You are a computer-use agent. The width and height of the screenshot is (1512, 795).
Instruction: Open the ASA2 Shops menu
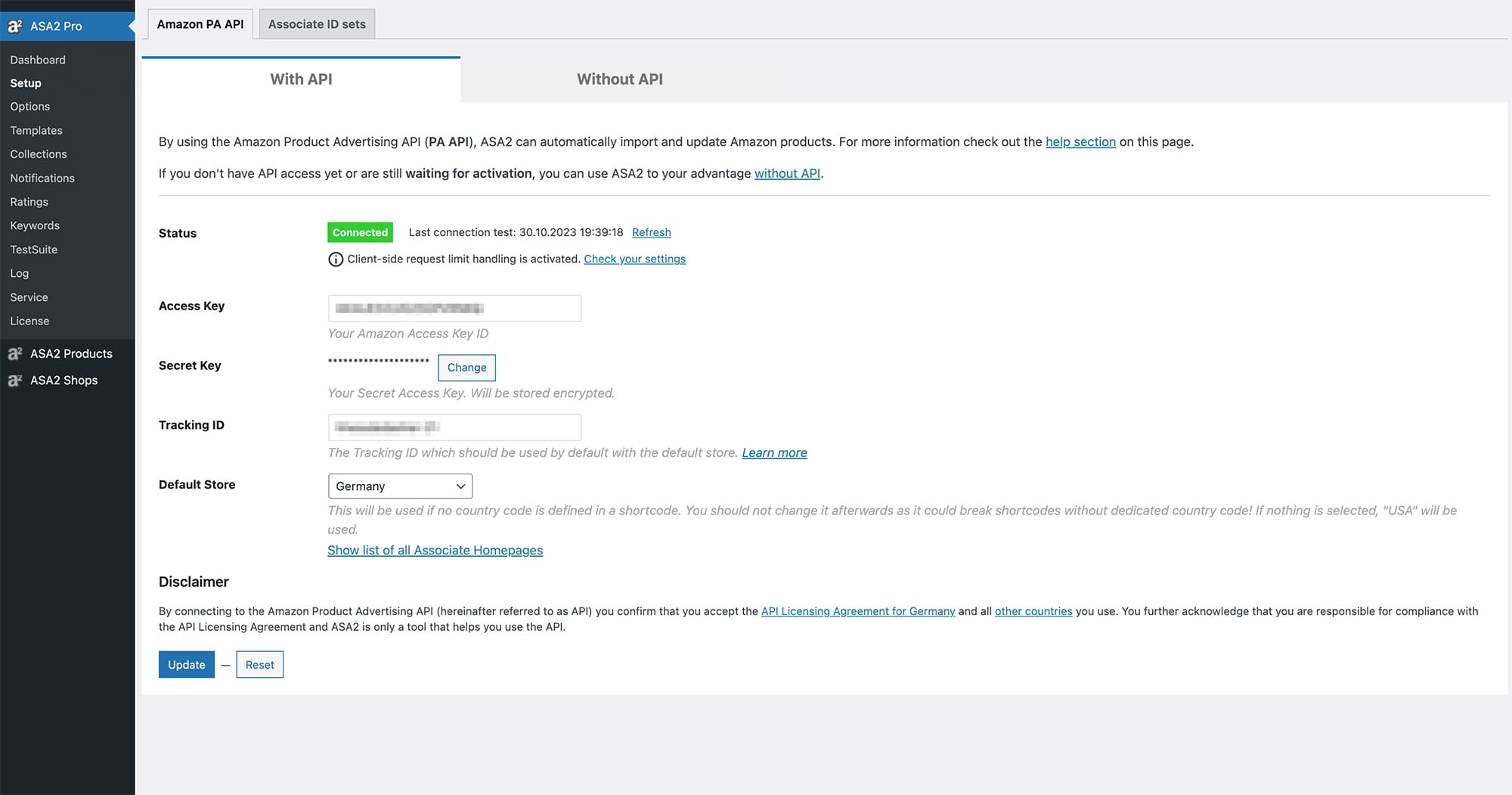click(67, 380)
